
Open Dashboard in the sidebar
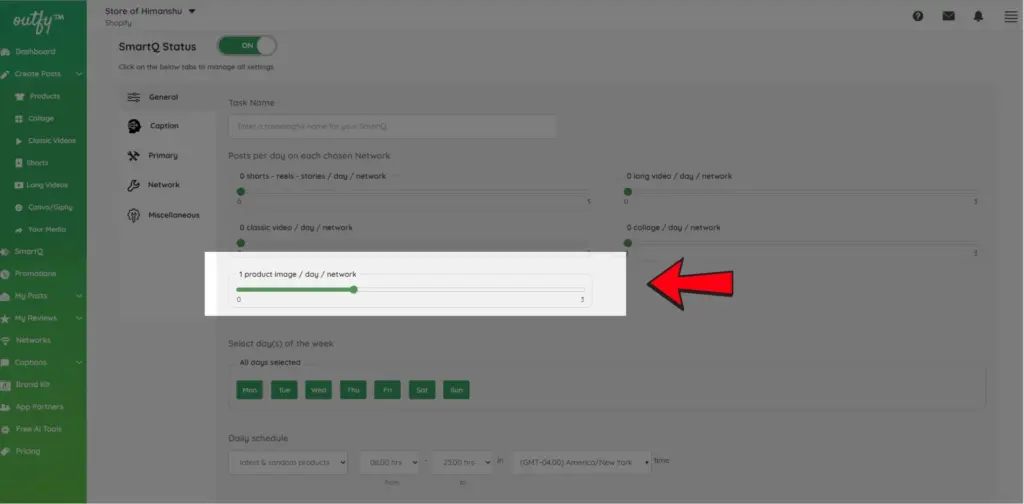pos(35,51)
